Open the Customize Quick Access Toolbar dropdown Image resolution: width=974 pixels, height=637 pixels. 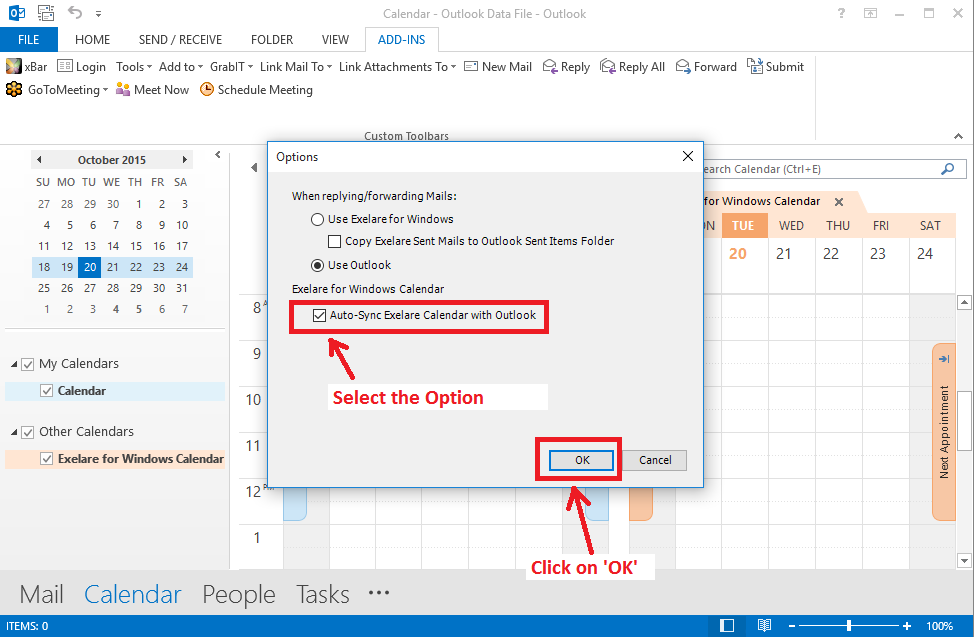point(98,13)
